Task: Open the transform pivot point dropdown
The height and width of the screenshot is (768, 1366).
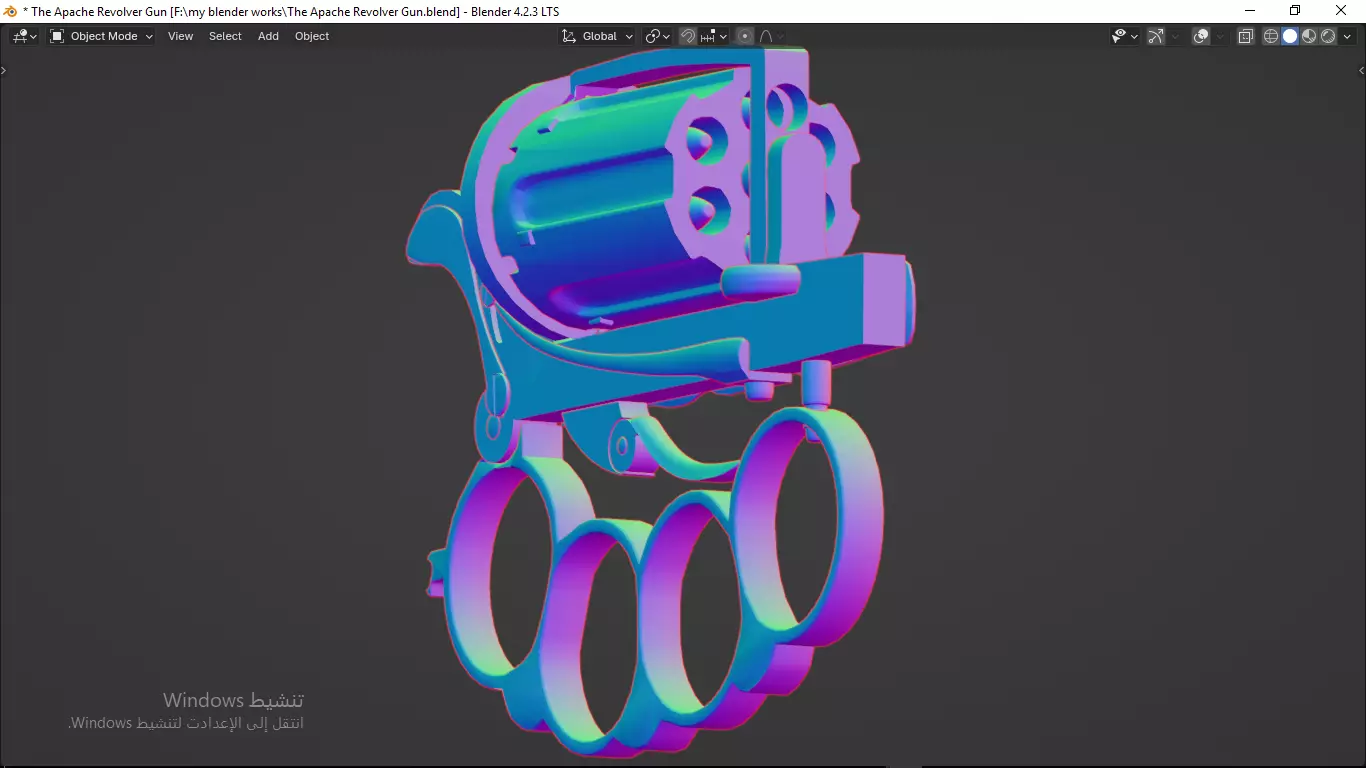Action: (657, 36)
